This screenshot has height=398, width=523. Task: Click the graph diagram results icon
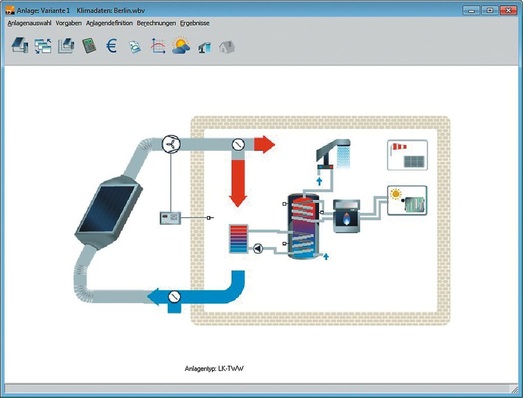click(158, 46)
